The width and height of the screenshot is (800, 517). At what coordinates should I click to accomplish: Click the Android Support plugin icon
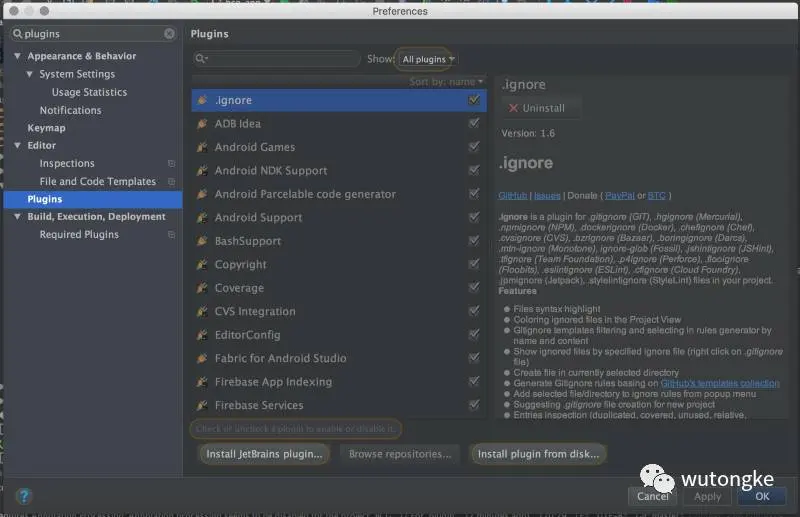203,217
